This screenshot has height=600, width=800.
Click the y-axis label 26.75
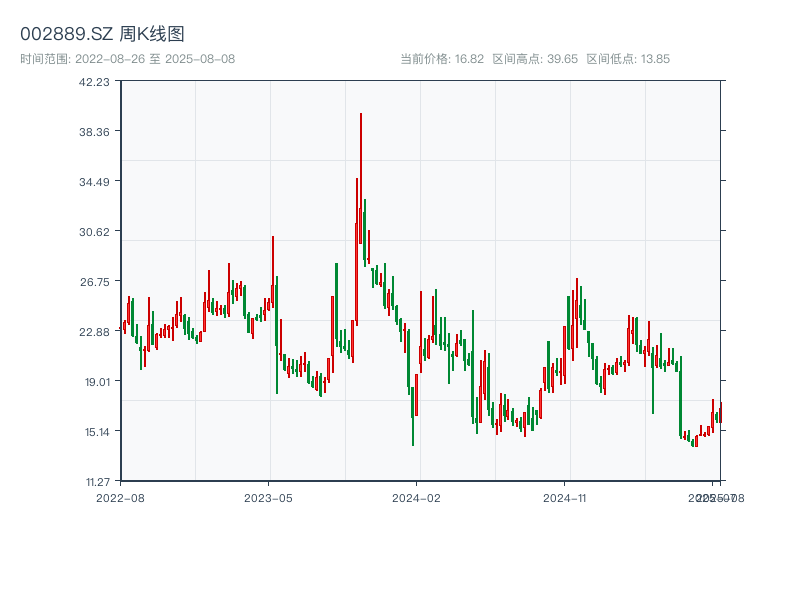95,282
